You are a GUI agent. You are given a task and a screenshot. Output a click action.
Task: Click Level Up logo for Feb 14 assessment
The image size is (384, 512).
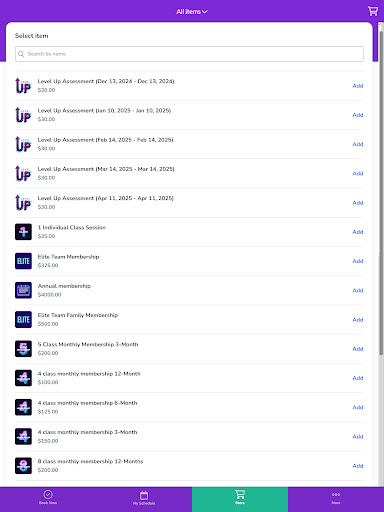(23, 144)
